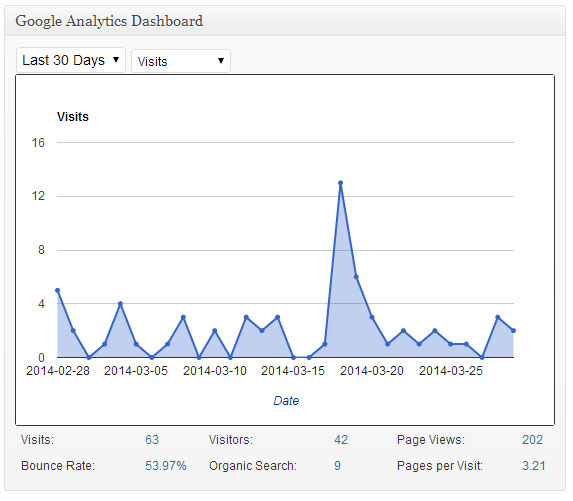Image resolution: width=573 pixels, height=501 pixels.
Task: Click the Organic Search: label
Action: pyautogui.click(x=253, y=466)
